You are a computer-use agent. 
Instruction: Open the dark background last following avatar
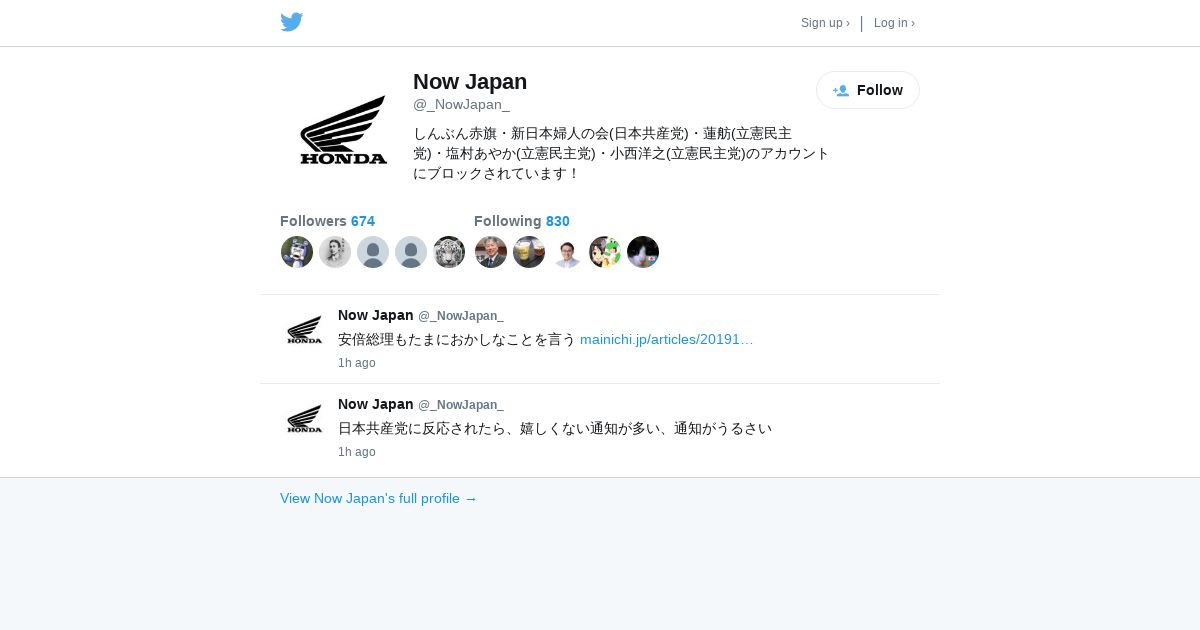tap(643, 252)
